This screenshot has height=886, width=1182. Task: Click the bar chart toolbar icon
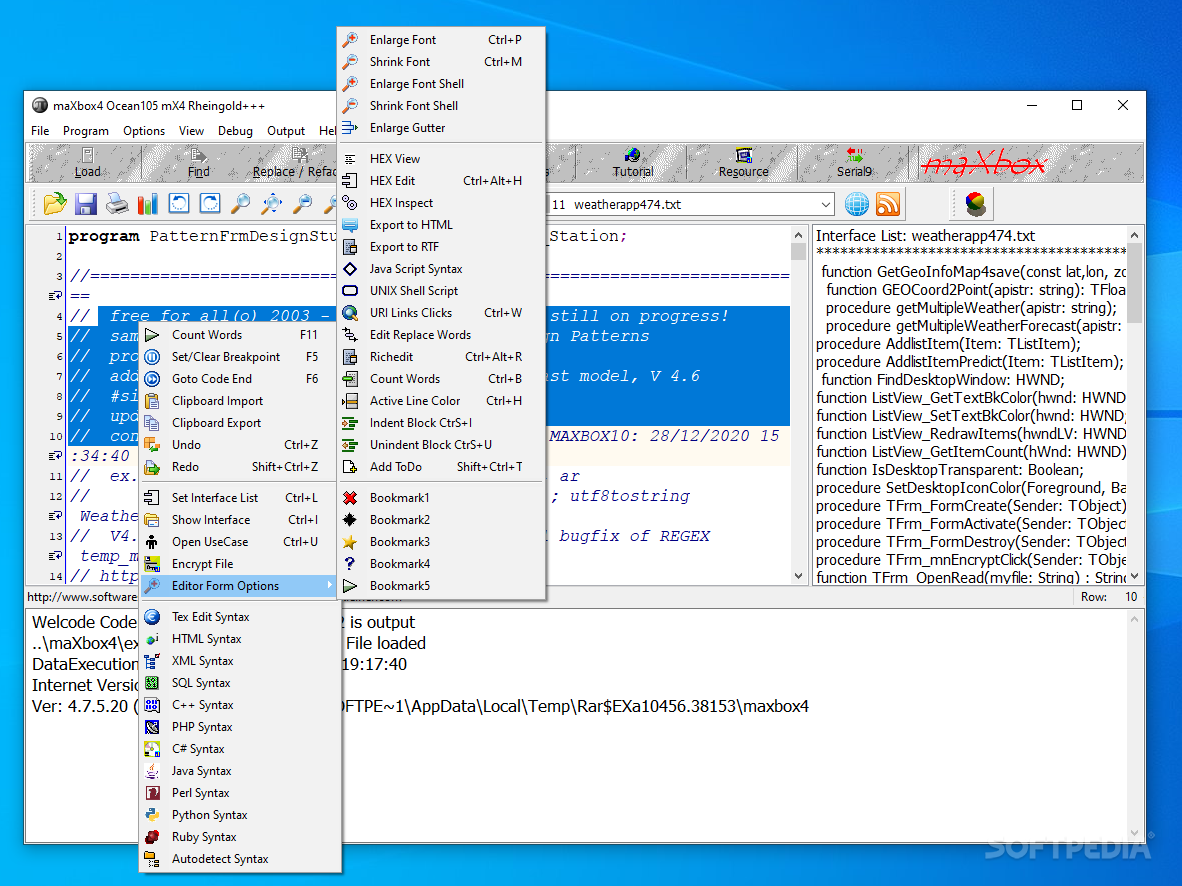pyautogui.click(x=148, y=204)
